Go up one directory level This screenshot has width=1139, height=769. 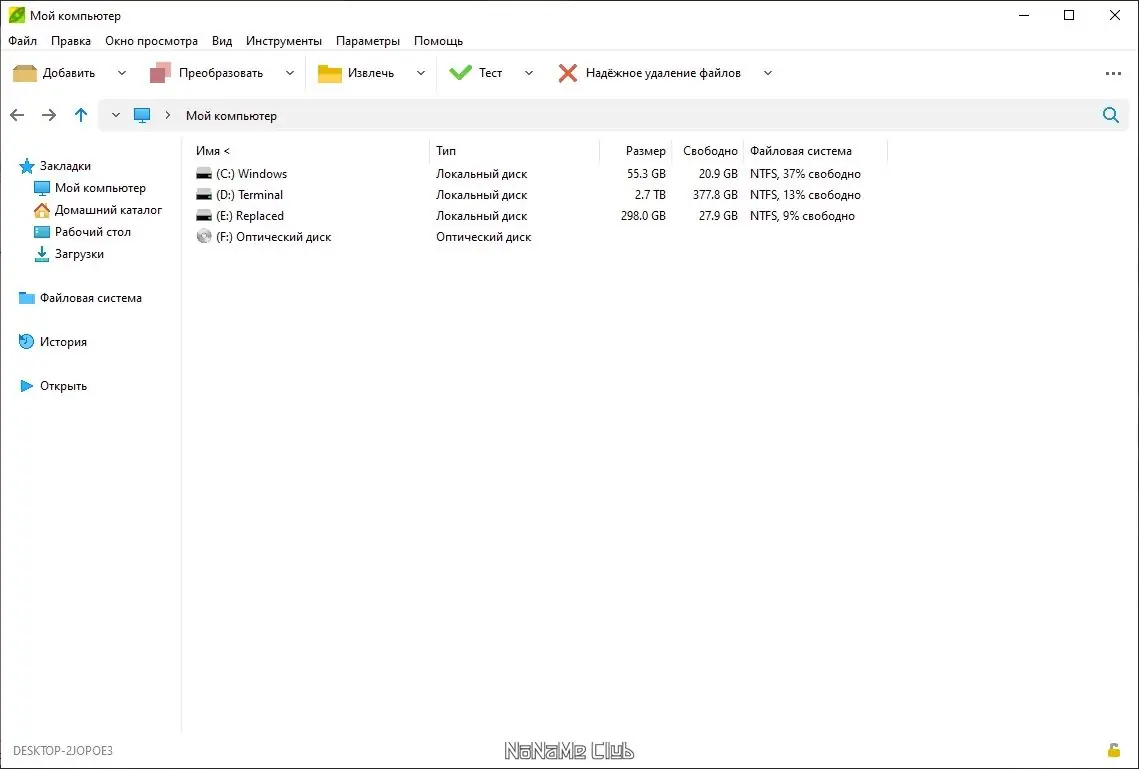pyautogui.click(x=81, y=115)
